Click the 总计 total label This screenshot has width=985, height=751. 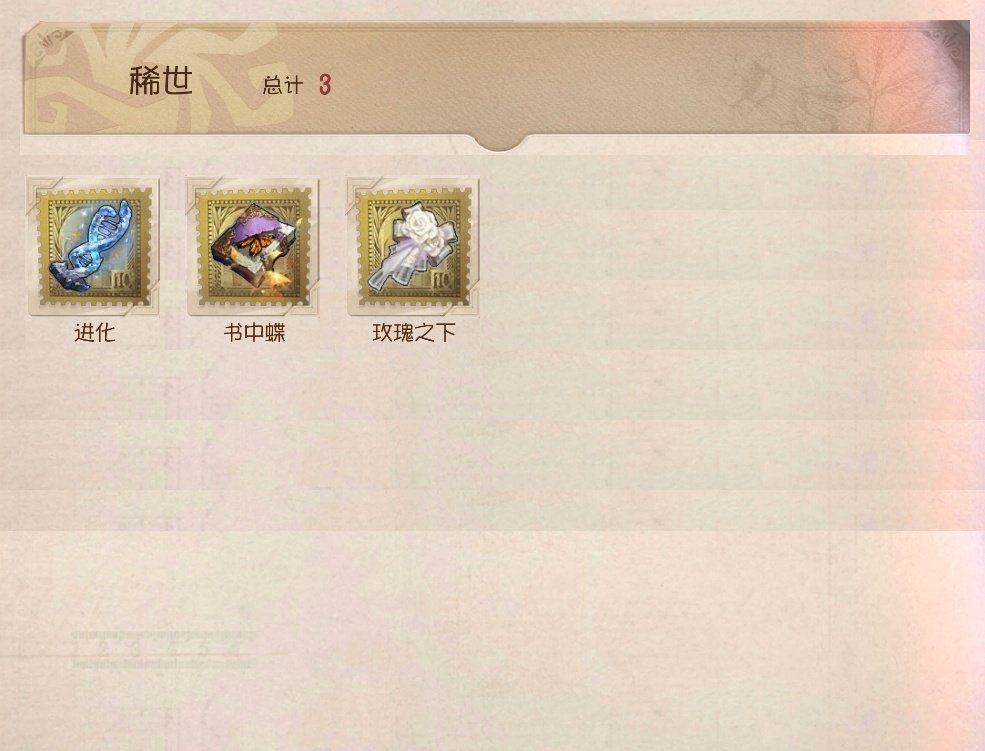point(283,85)
